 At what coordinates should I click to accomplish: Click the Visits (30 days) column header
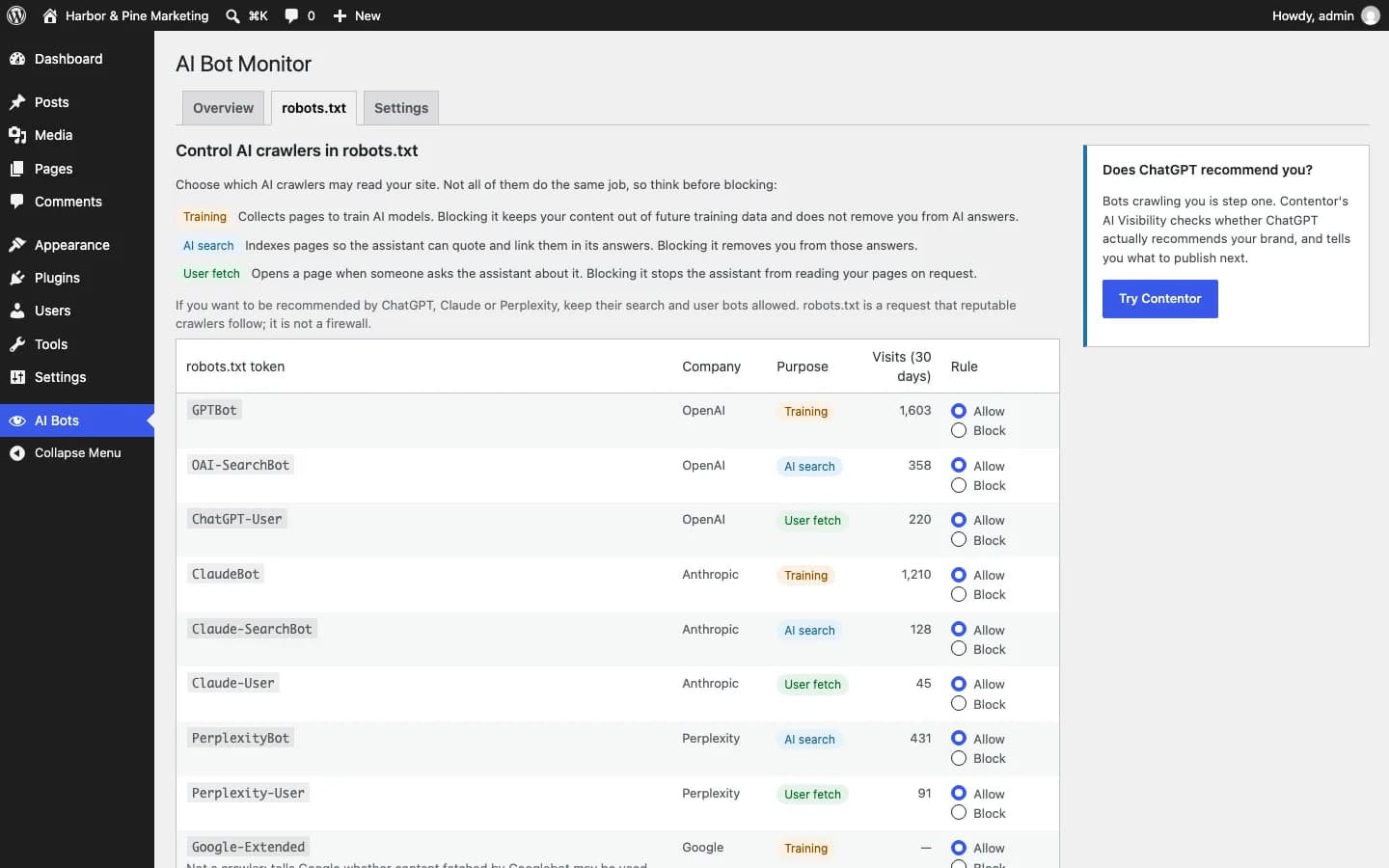point(902,366)
